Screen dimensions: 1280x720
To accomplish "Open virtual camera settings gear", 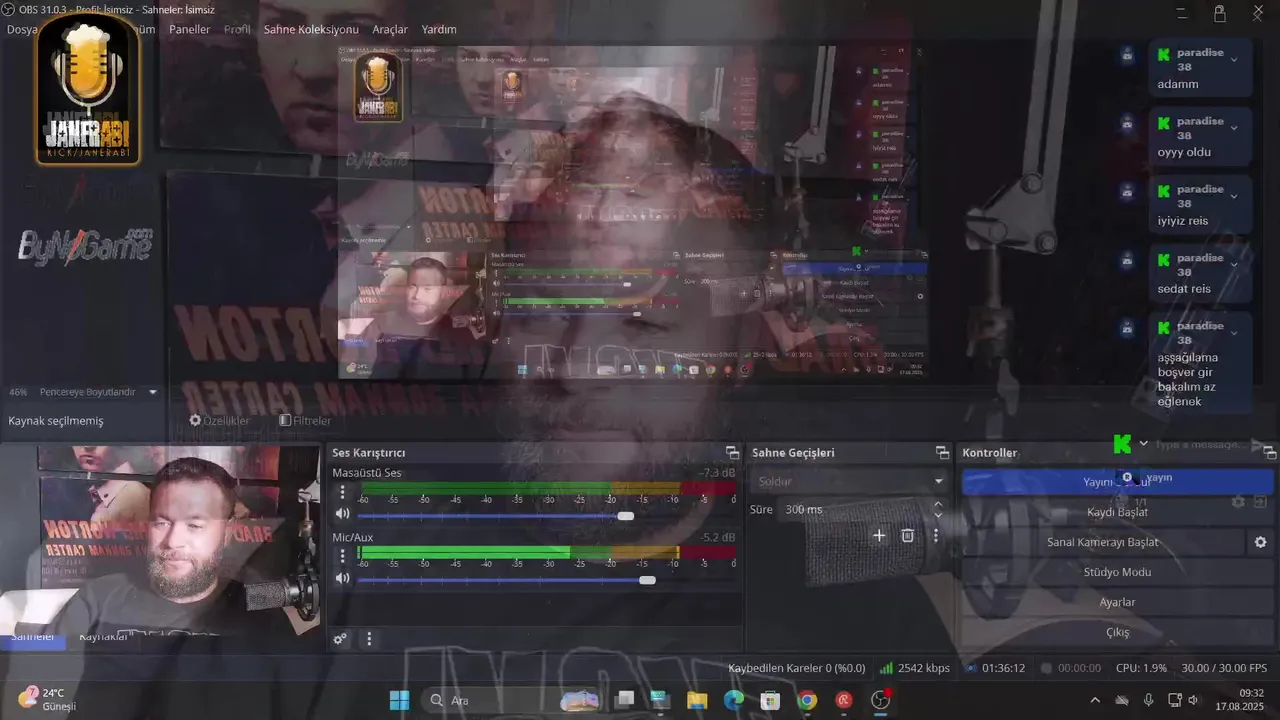I will click(1260, 542).
